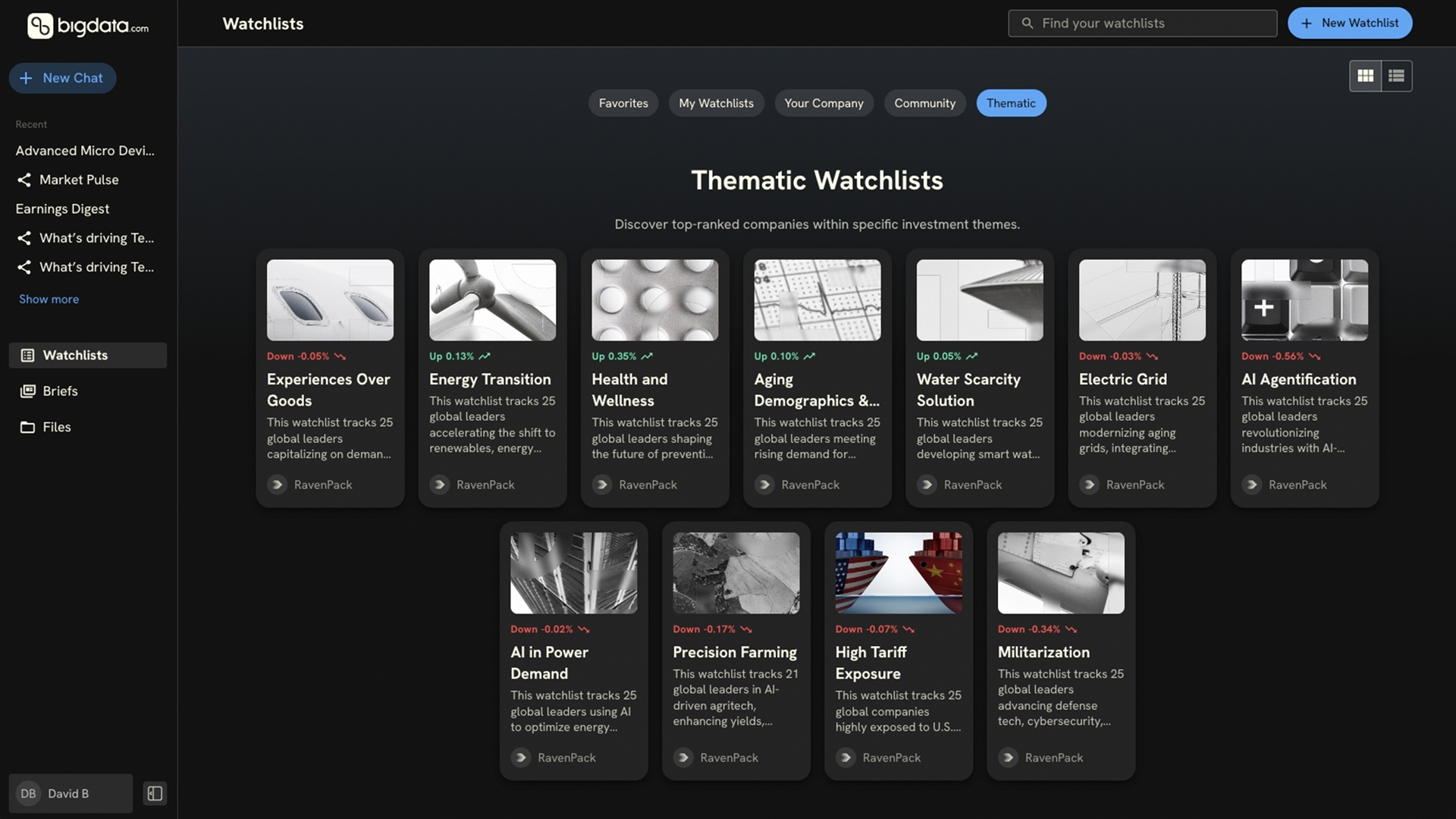
Task: Select the Favorites tab
Action: pos(623,103)
